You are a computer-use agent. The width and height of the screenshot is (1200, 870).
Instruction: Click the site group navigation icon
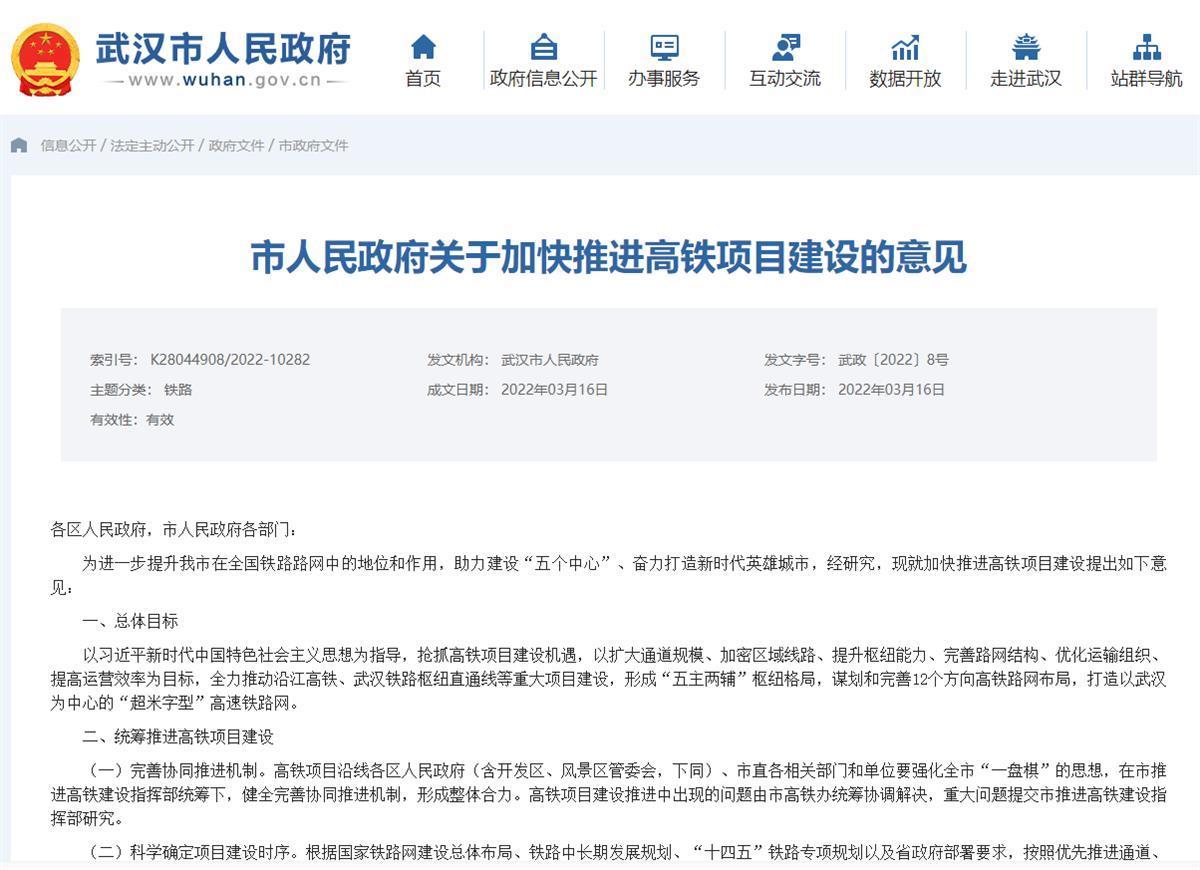(1146, 47)
